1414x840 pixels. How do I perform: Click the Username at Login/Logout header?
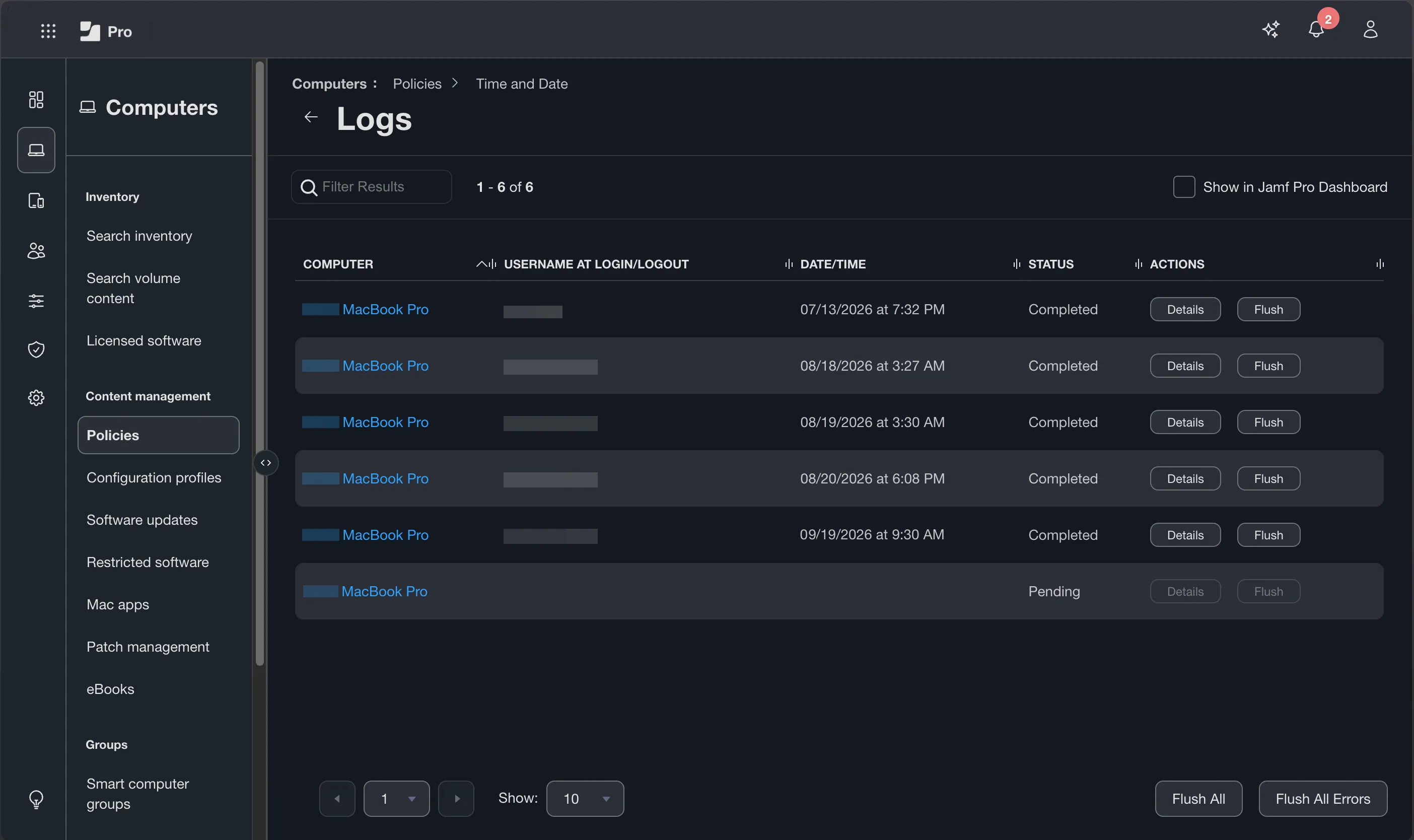tap(596, 264)
